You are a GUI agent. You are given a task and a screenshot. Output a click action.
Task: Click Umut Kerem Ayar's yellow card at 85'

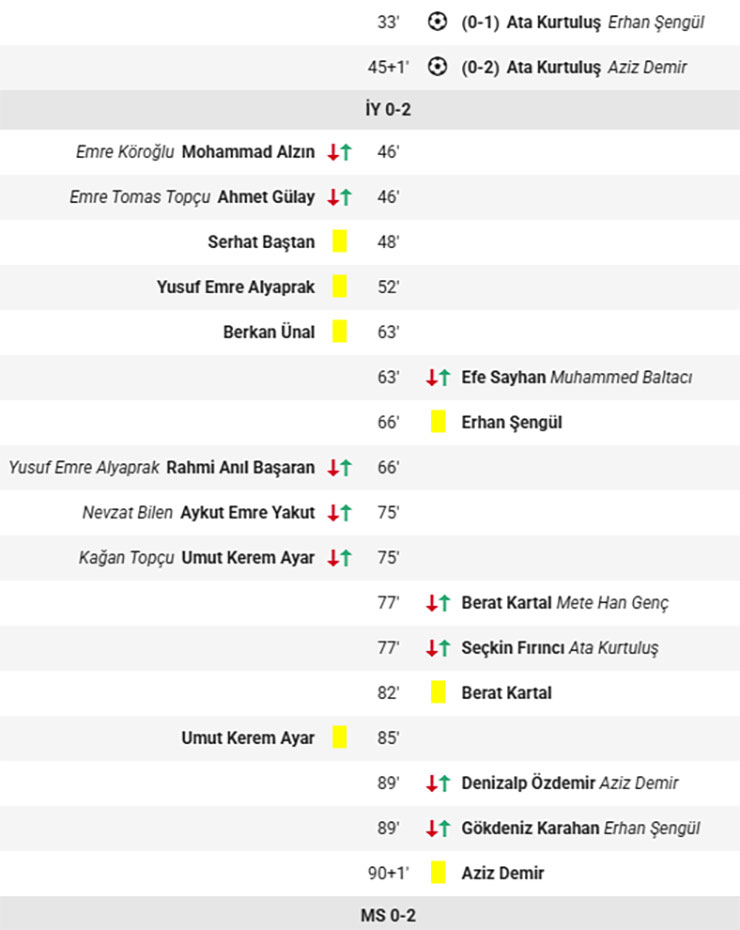point(339,737)
